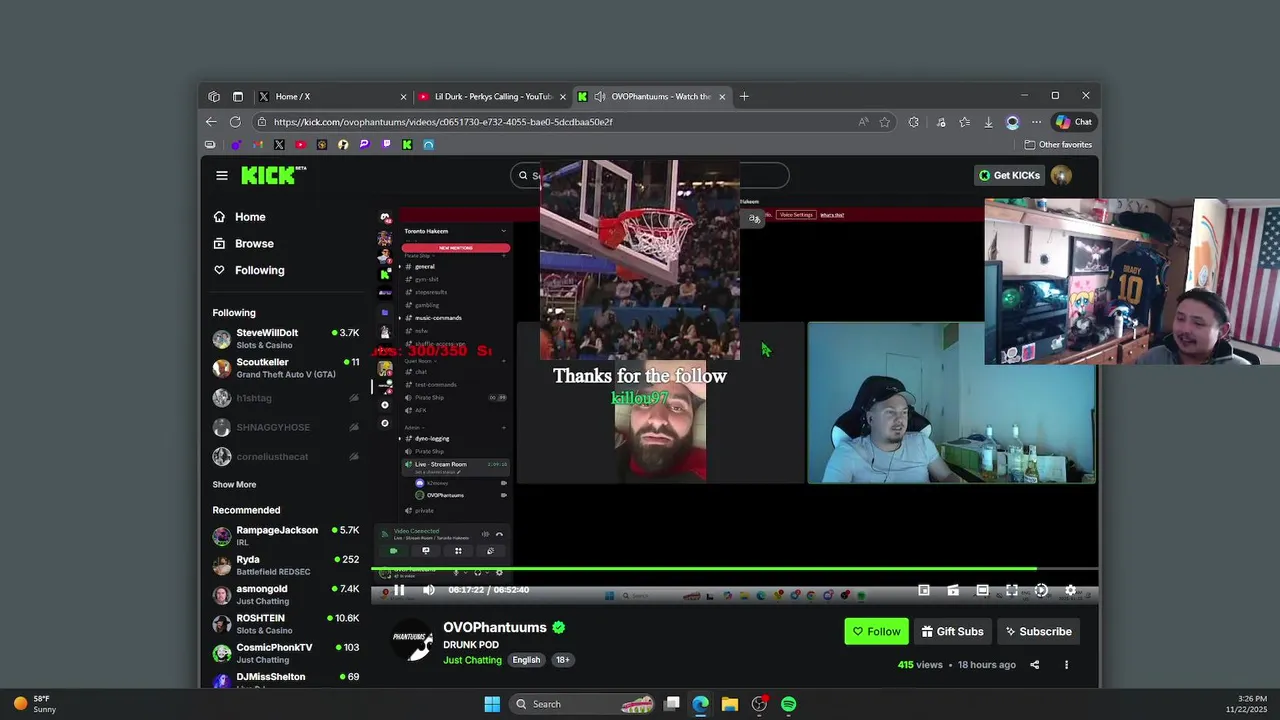Image resolution: width=1280 pixels, height=720 pixels.
Task: Open Ryda recommended channel
Action: (x=286, y=565)
